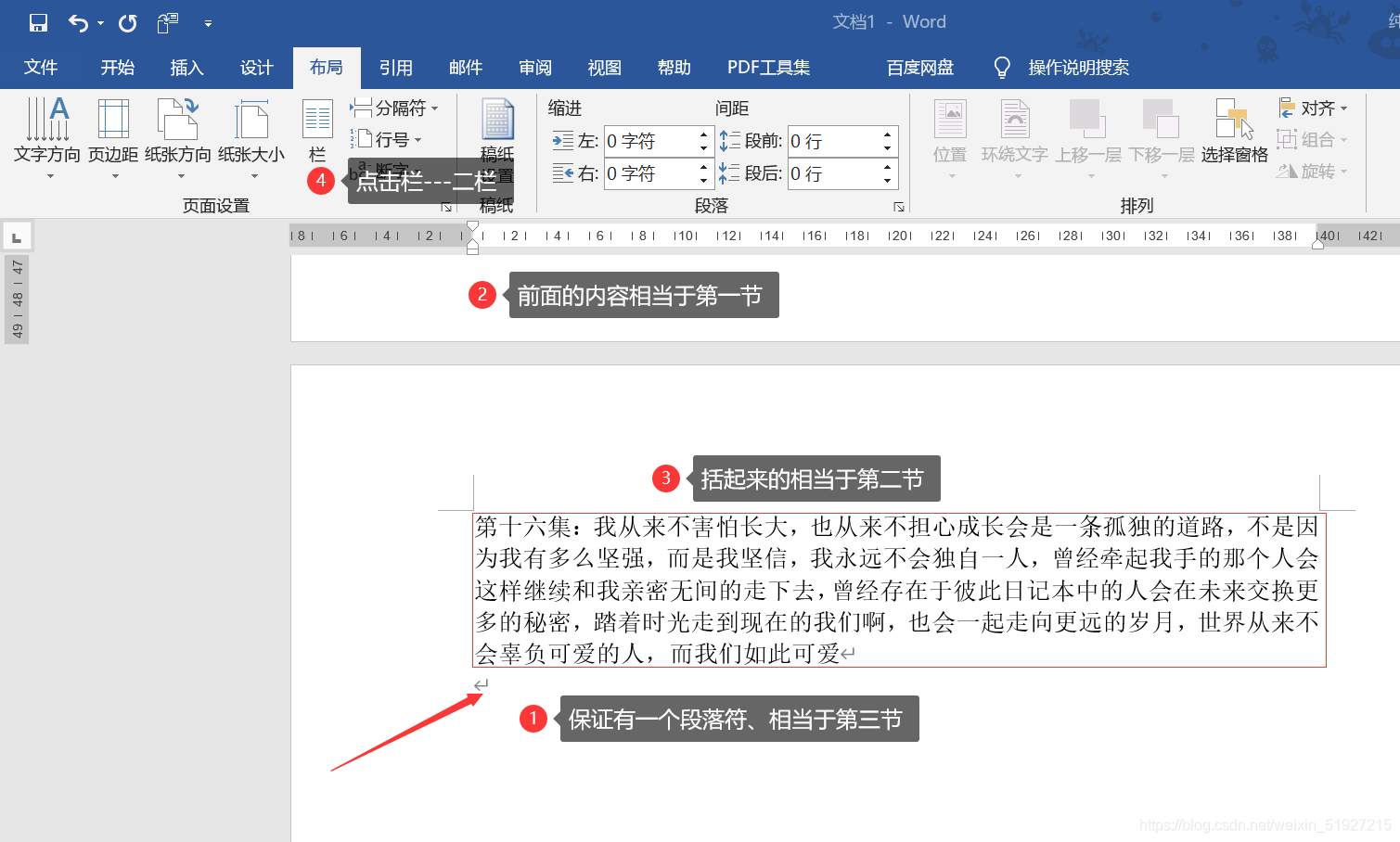1400x842 pixels.
Task: Click the 上移一层 bring forward button
Action: [1088, 137]
